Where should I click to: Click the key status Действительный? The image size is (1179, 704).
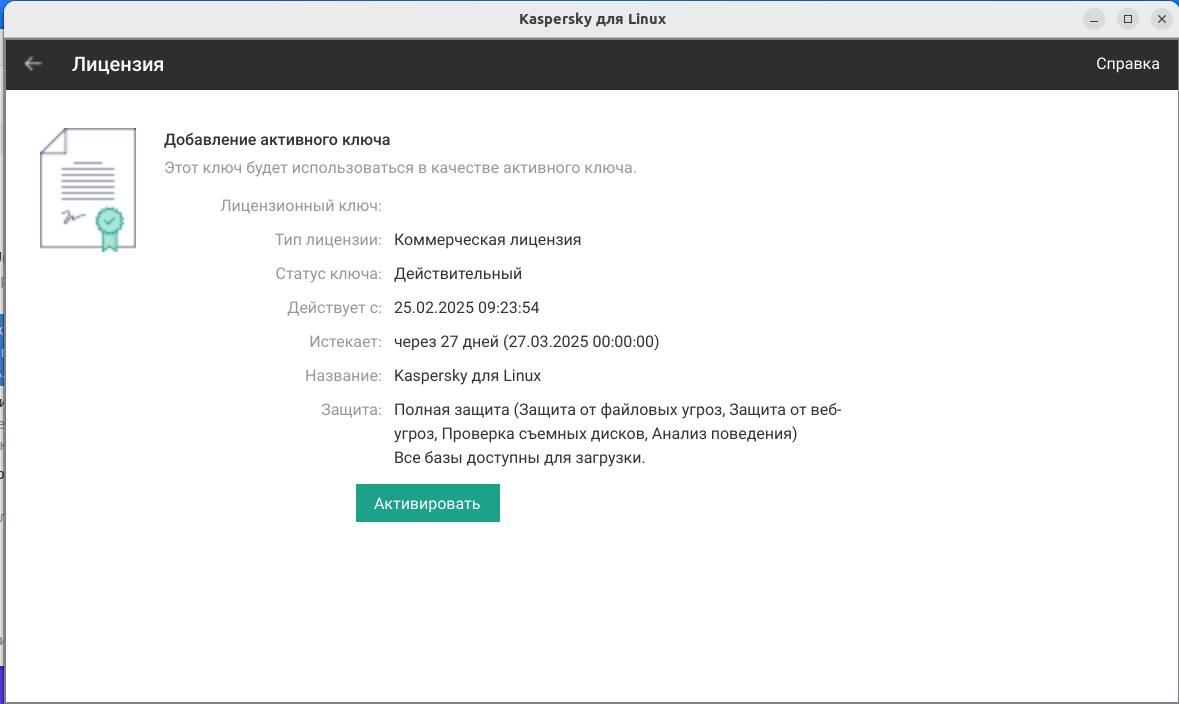coord(458,274)
